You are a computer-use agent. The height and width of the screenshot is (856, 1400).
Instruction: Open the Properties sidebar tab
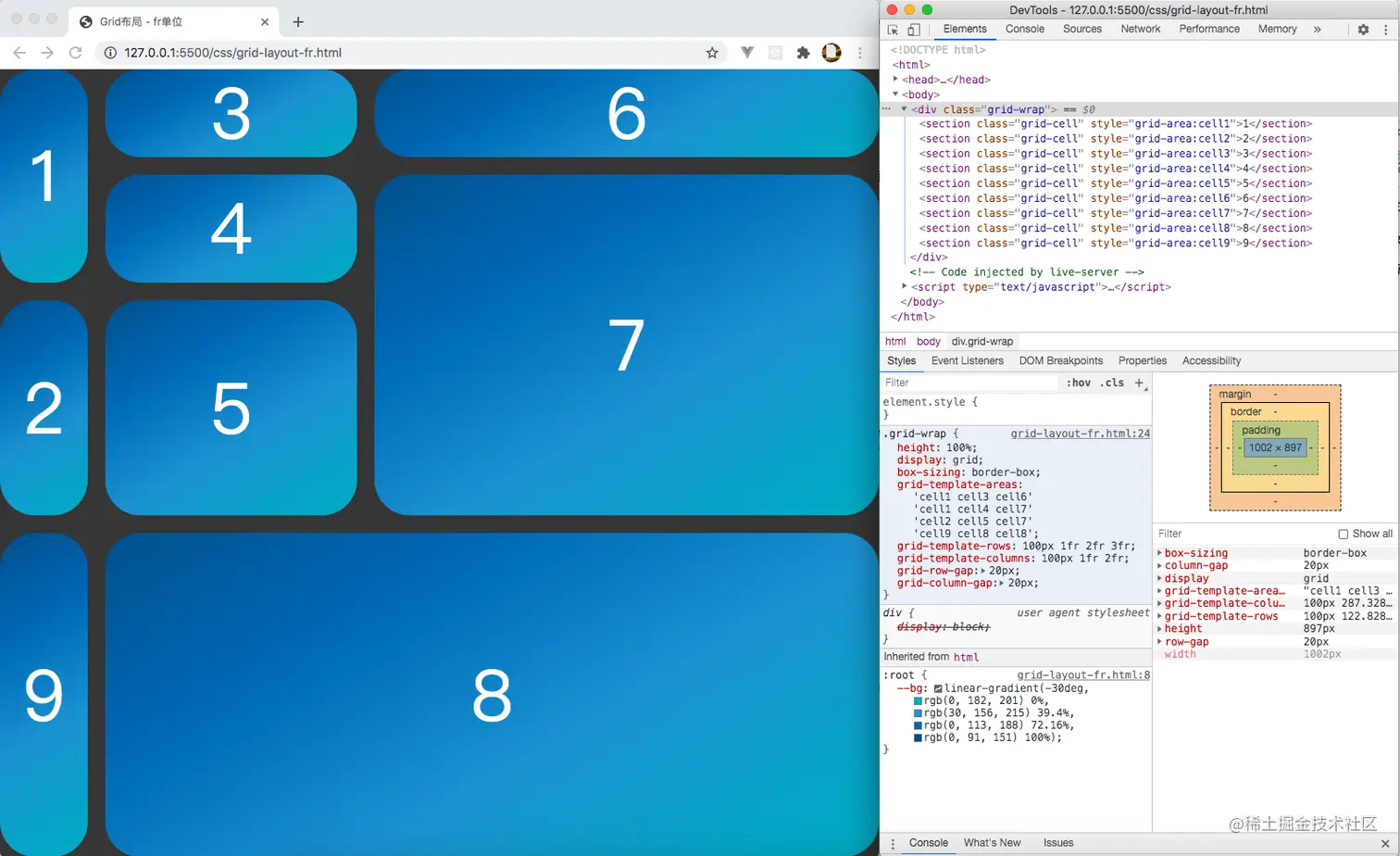(1143, 361)
